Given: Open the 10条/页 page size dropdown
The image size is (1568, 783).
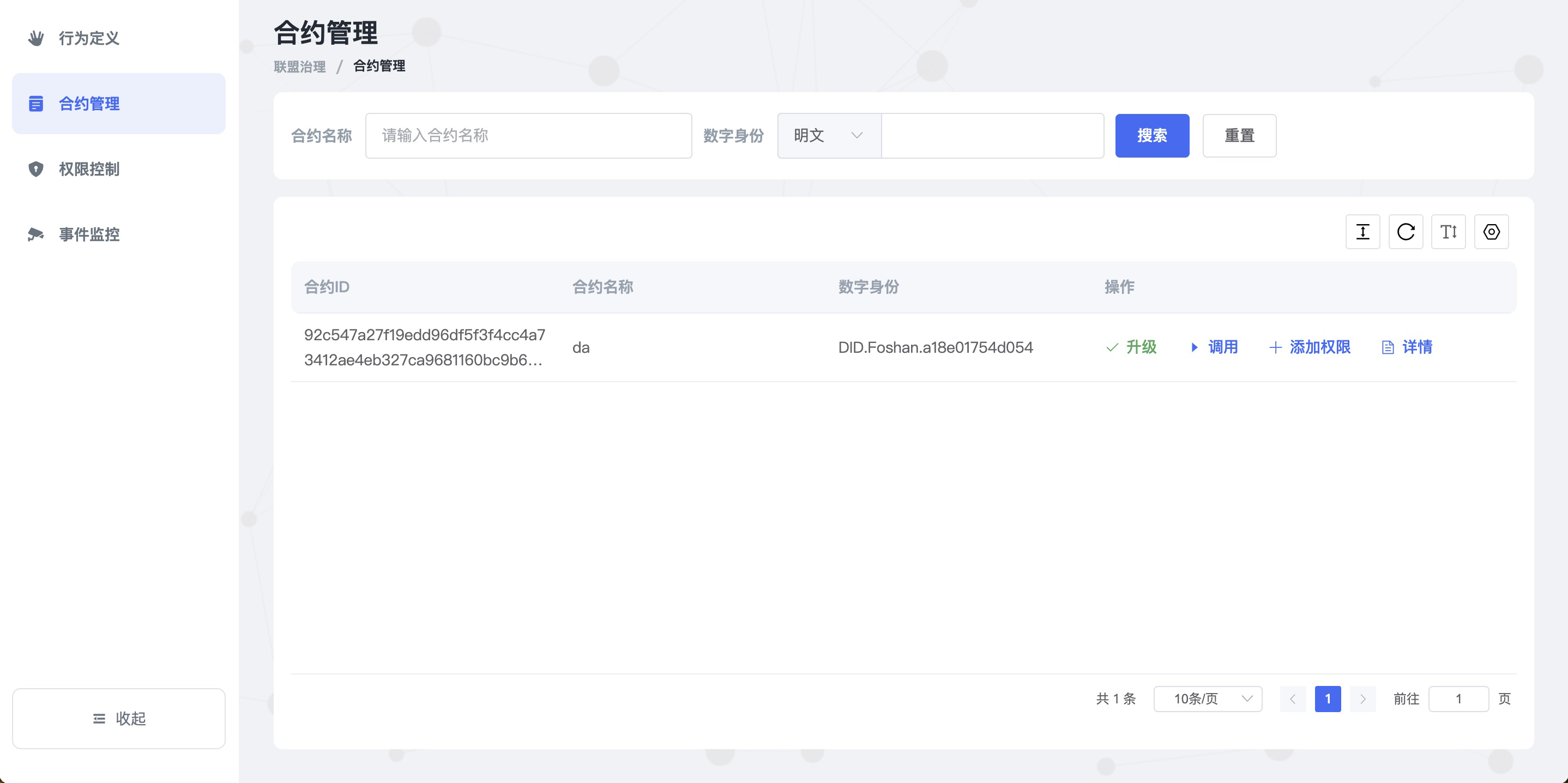Looking at the screenshot, I should tap(1208, 698).
